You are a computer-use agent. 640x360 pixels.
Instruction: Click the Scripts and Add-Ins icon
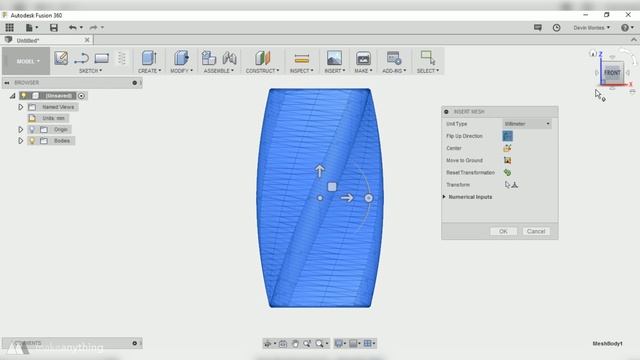394,58
